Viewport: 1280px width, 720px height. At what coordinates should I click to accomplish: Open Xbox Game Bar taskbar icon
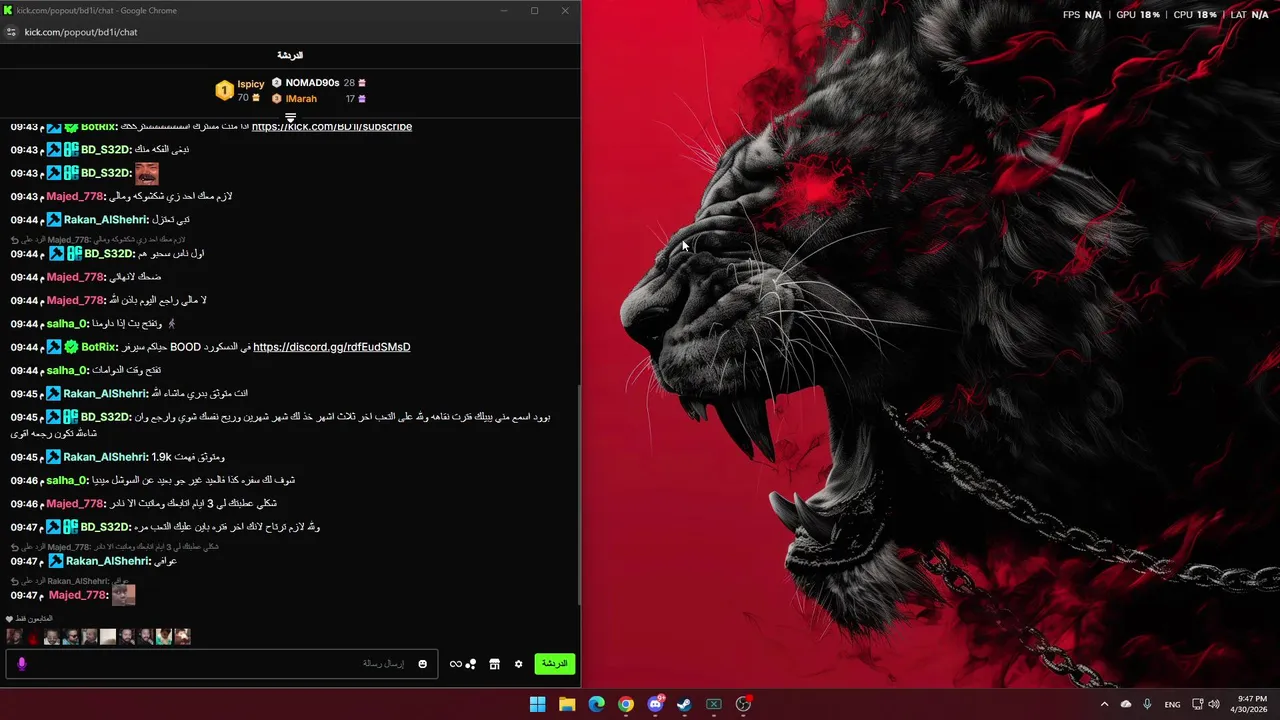click(x=714, y=704)
